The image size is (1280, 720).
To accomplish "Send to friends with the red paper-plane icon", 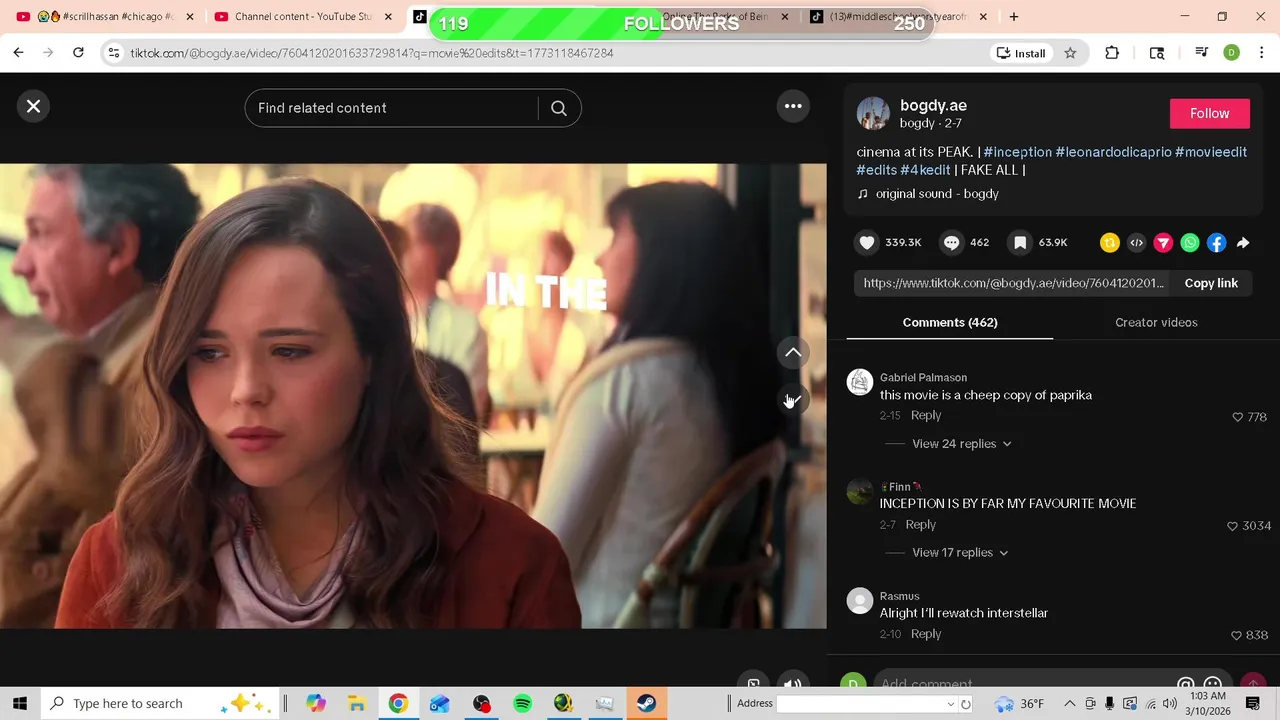I will coord(1163,242).
